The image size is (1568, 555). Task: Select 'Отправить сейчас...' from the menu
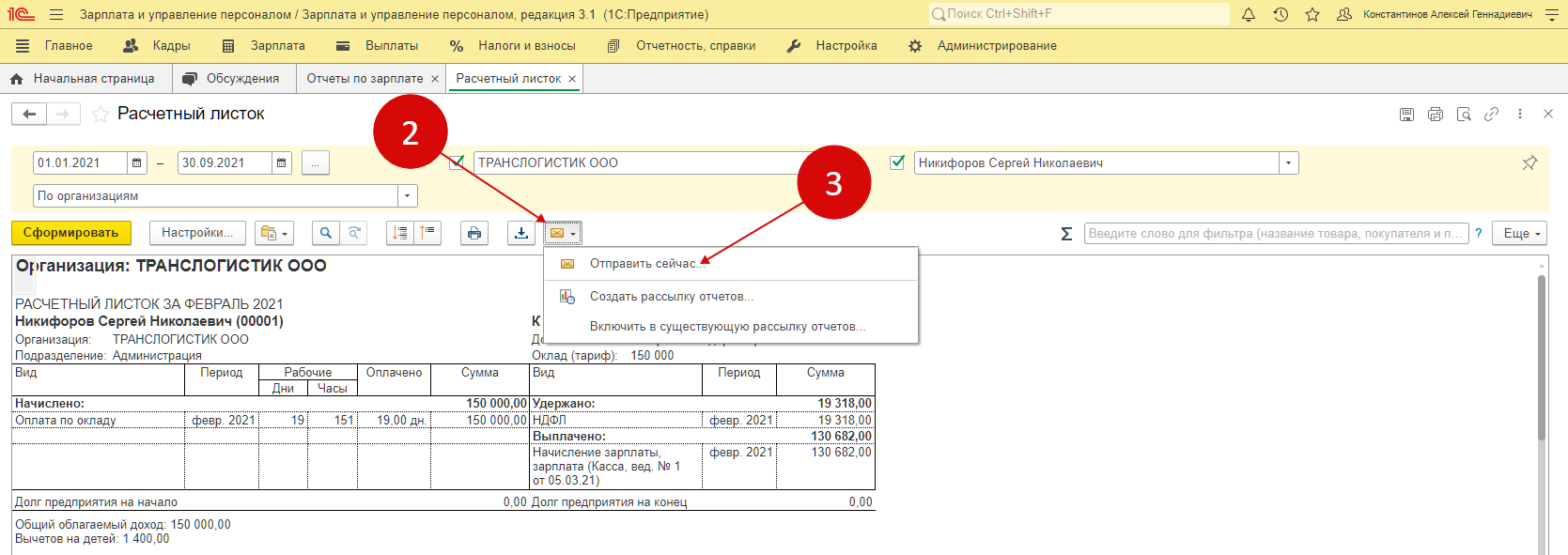[x=646, y=264]
